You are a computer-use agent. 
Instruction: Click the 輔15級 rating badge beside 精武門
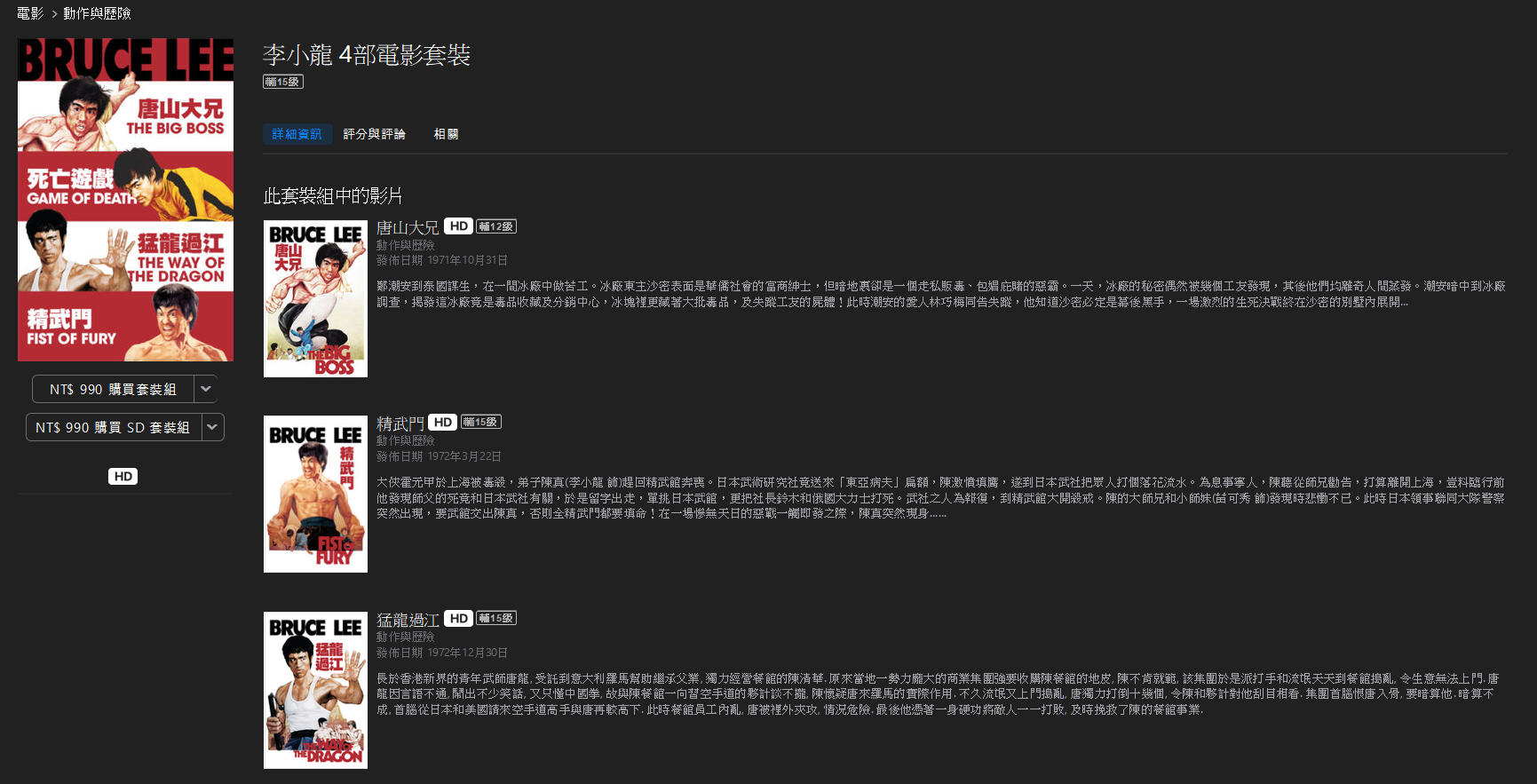tap(481, 422)
